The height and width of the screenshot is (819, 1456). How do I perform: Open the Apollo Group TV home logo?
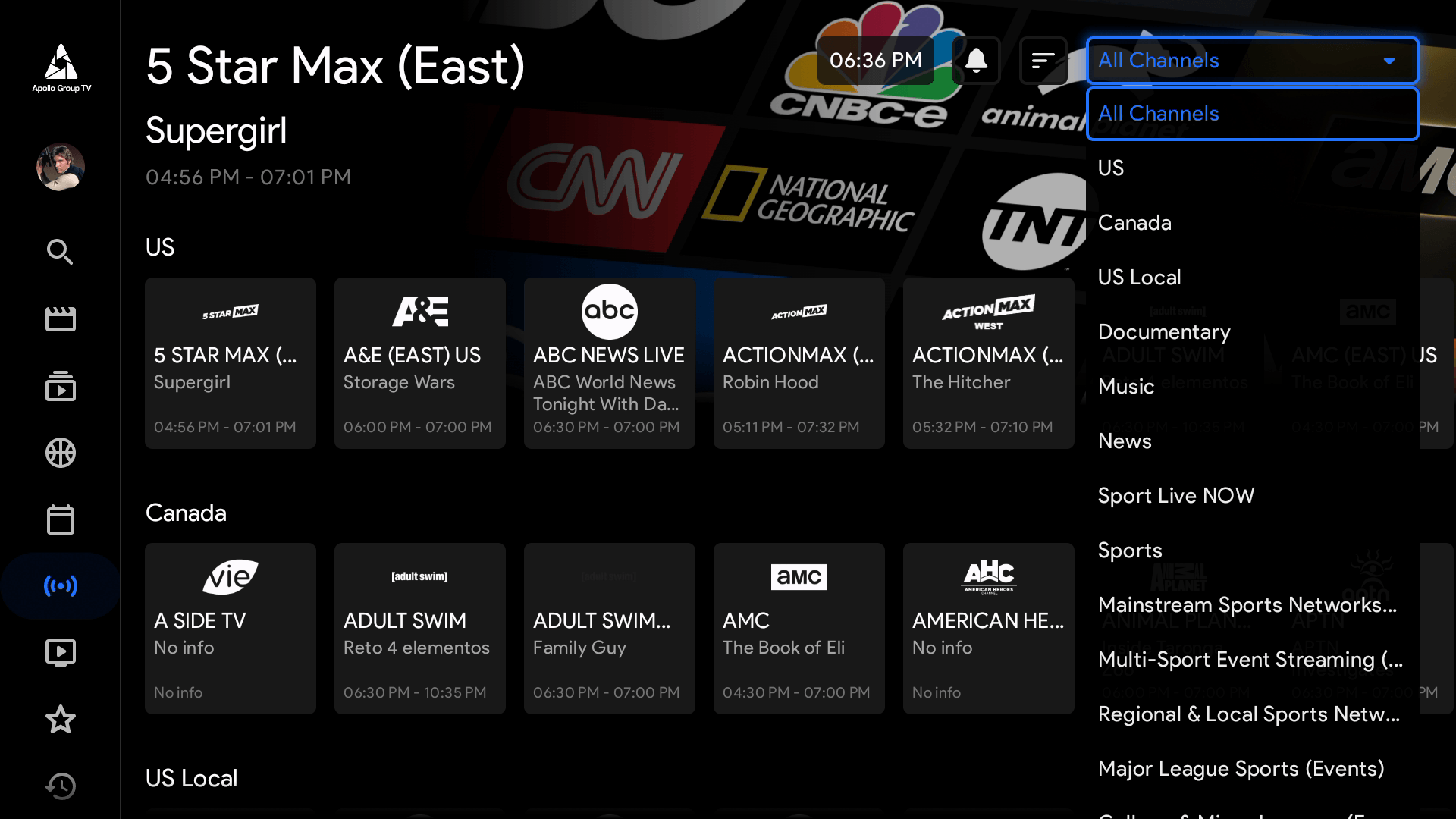[x=61, y=68]
